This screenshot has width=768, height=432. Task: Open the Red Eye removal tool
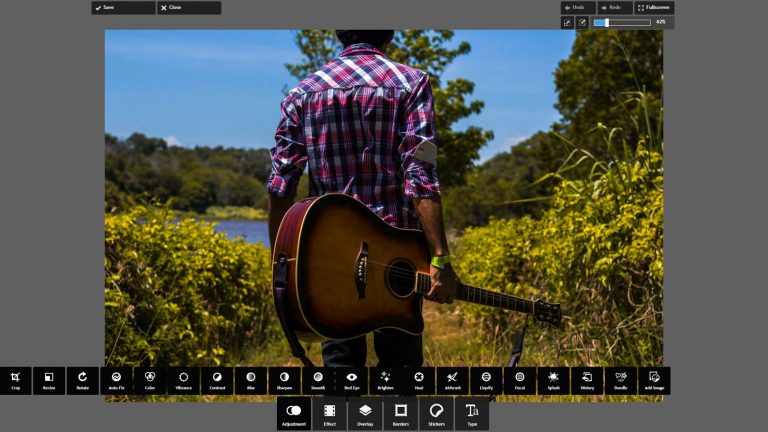pyautogui.click(x=351, y=380)
